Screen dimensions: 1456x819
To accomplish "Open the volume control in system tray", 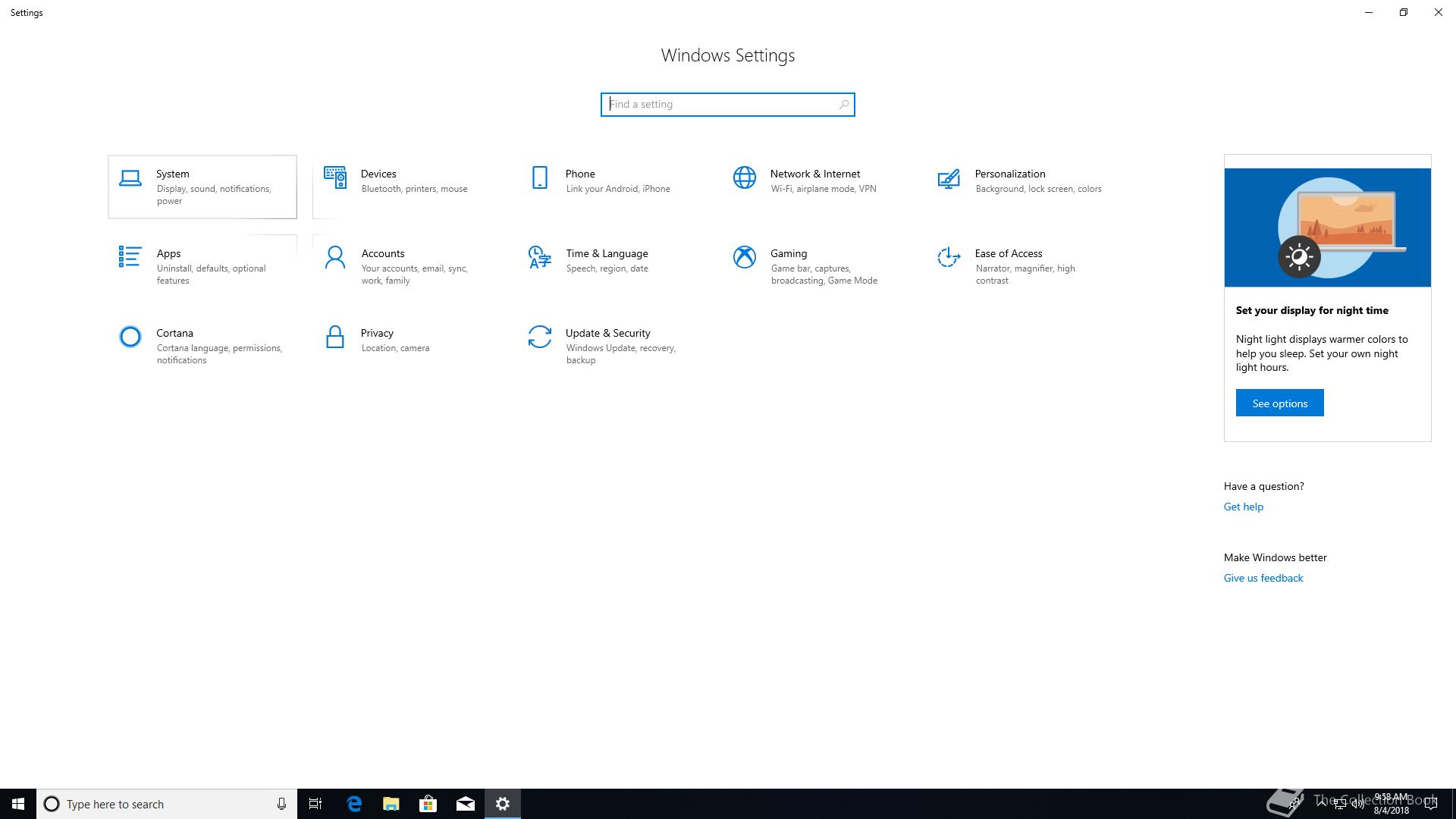I will coord(1357,804).
